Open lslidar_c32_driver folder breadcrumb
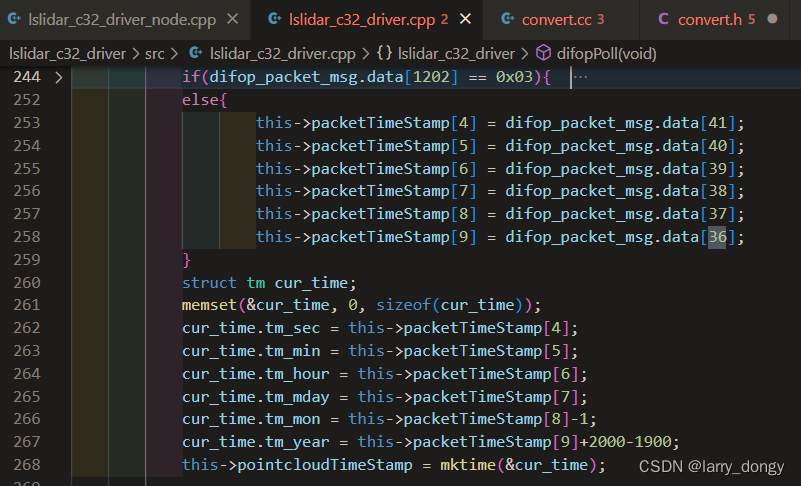The height and width of the screenshot is (486, 801). pyautogui.click(x=67, y=54)
